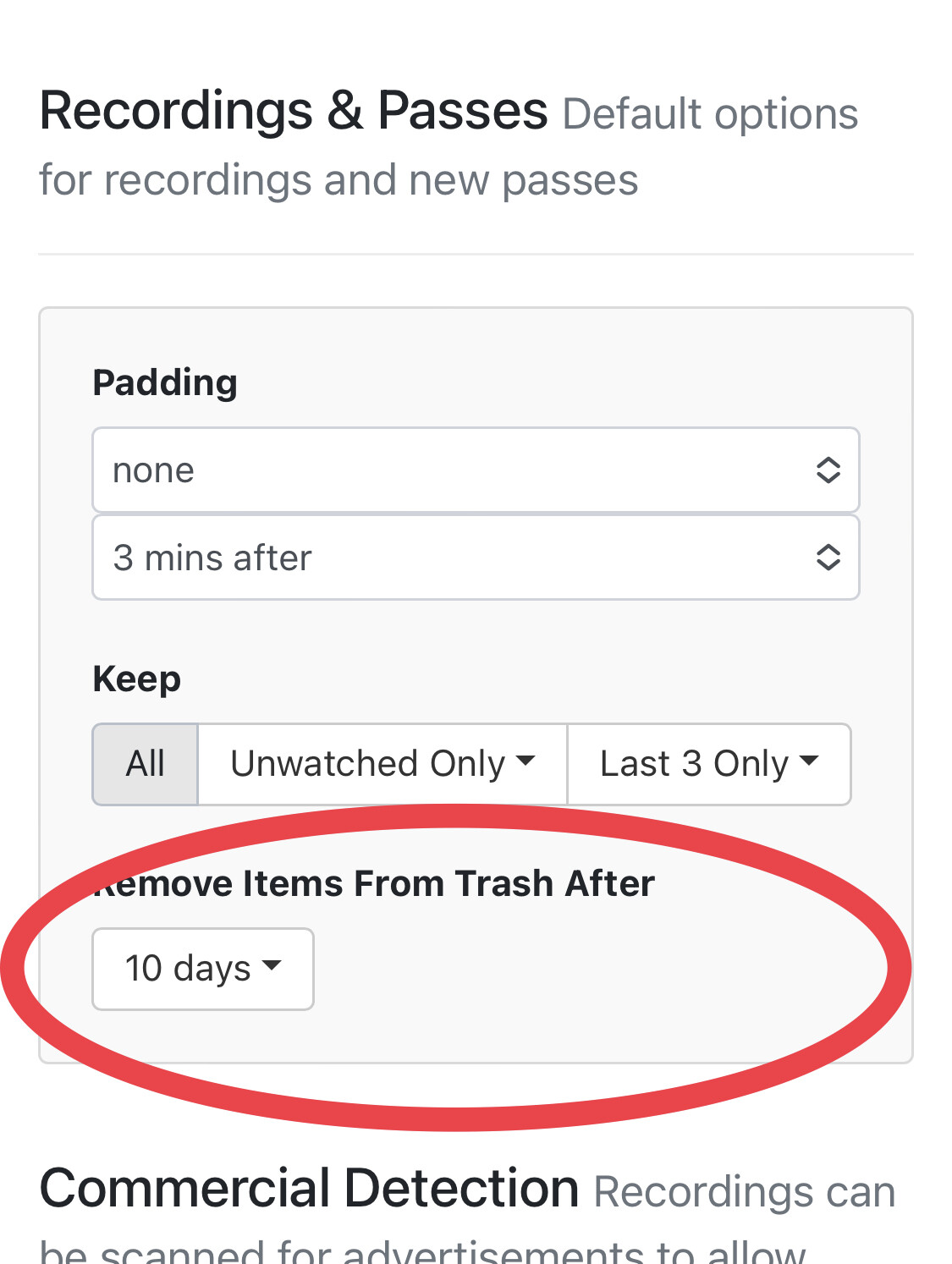
Task: Select the 'All' keep option
Action: pos(145,764)
